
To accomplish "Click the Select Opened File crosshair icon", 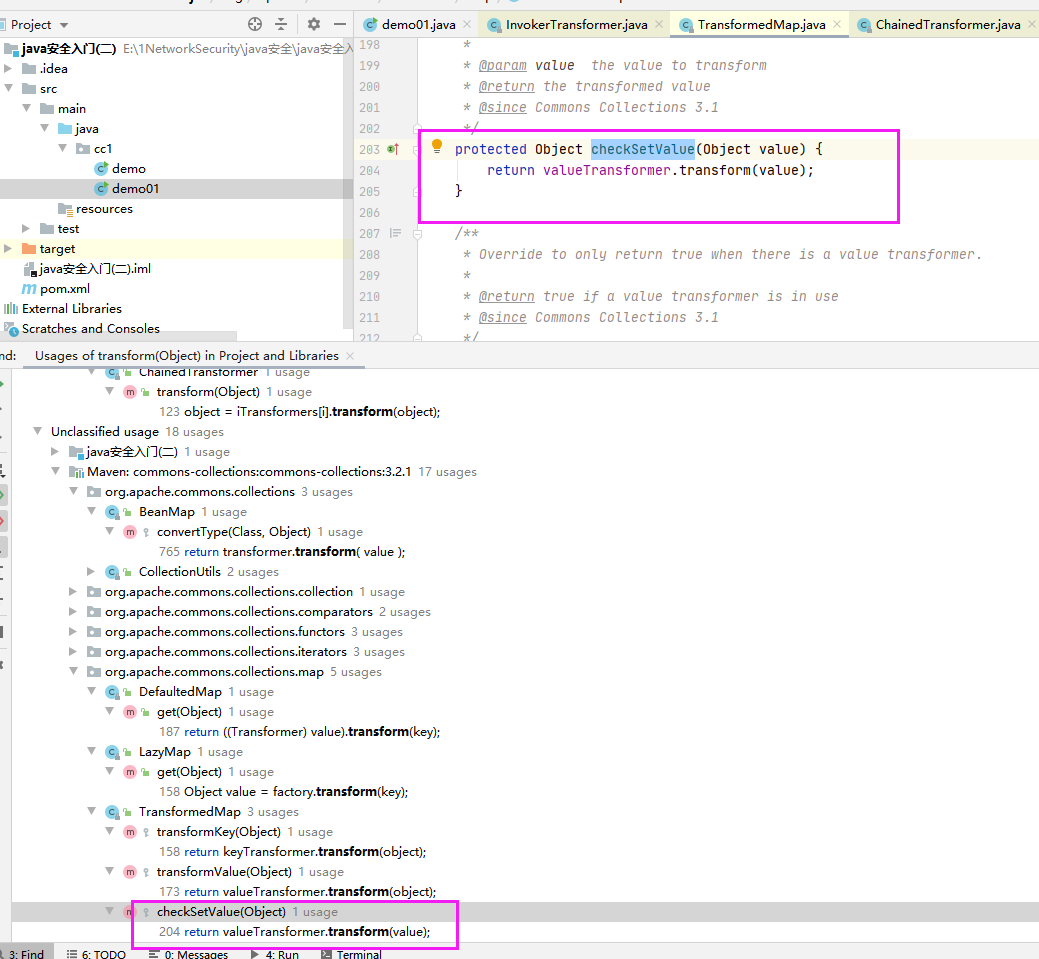I will tap(254, 24).
